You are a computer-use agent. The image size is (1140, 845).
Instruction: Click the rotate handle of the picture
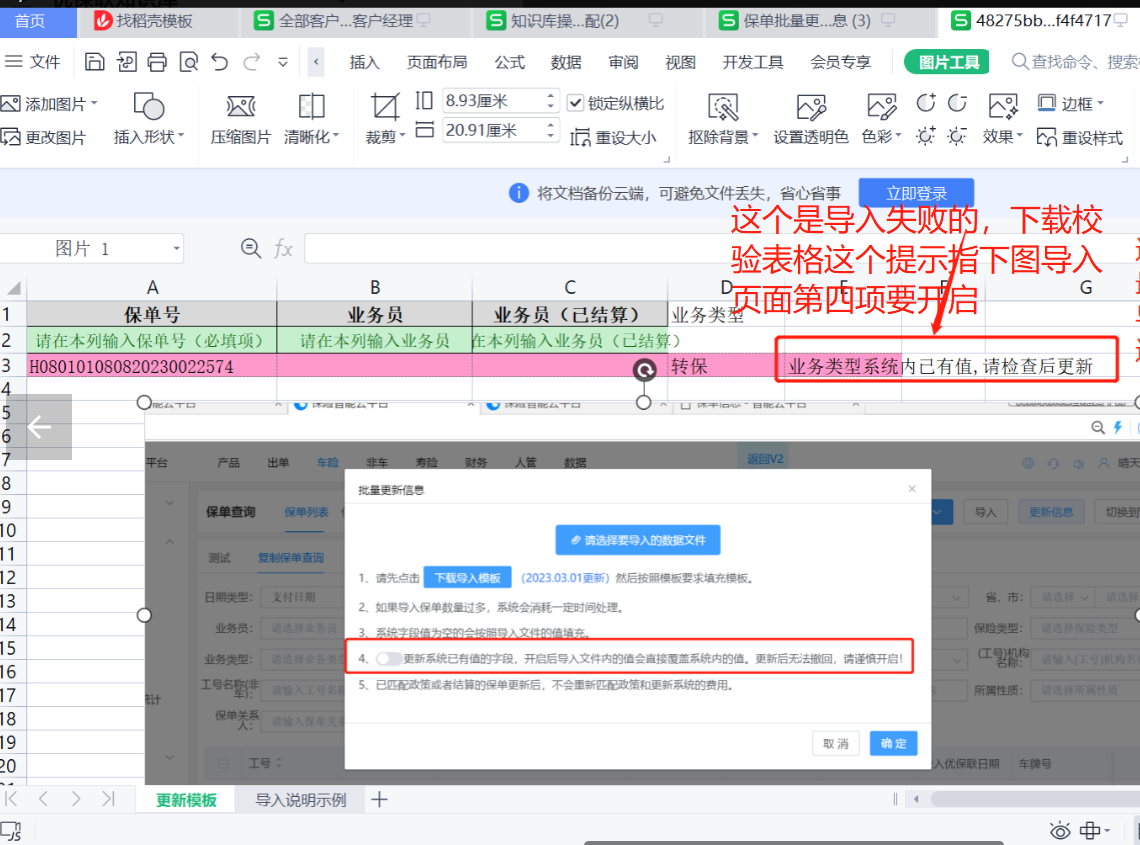tap(644, 370)
